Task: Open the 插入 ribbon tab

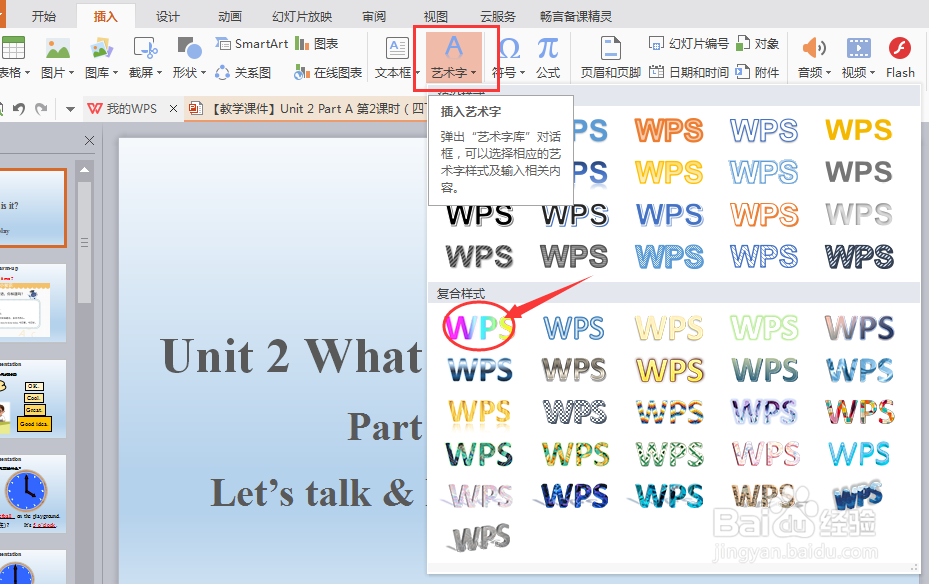Action: pos(105,16)
